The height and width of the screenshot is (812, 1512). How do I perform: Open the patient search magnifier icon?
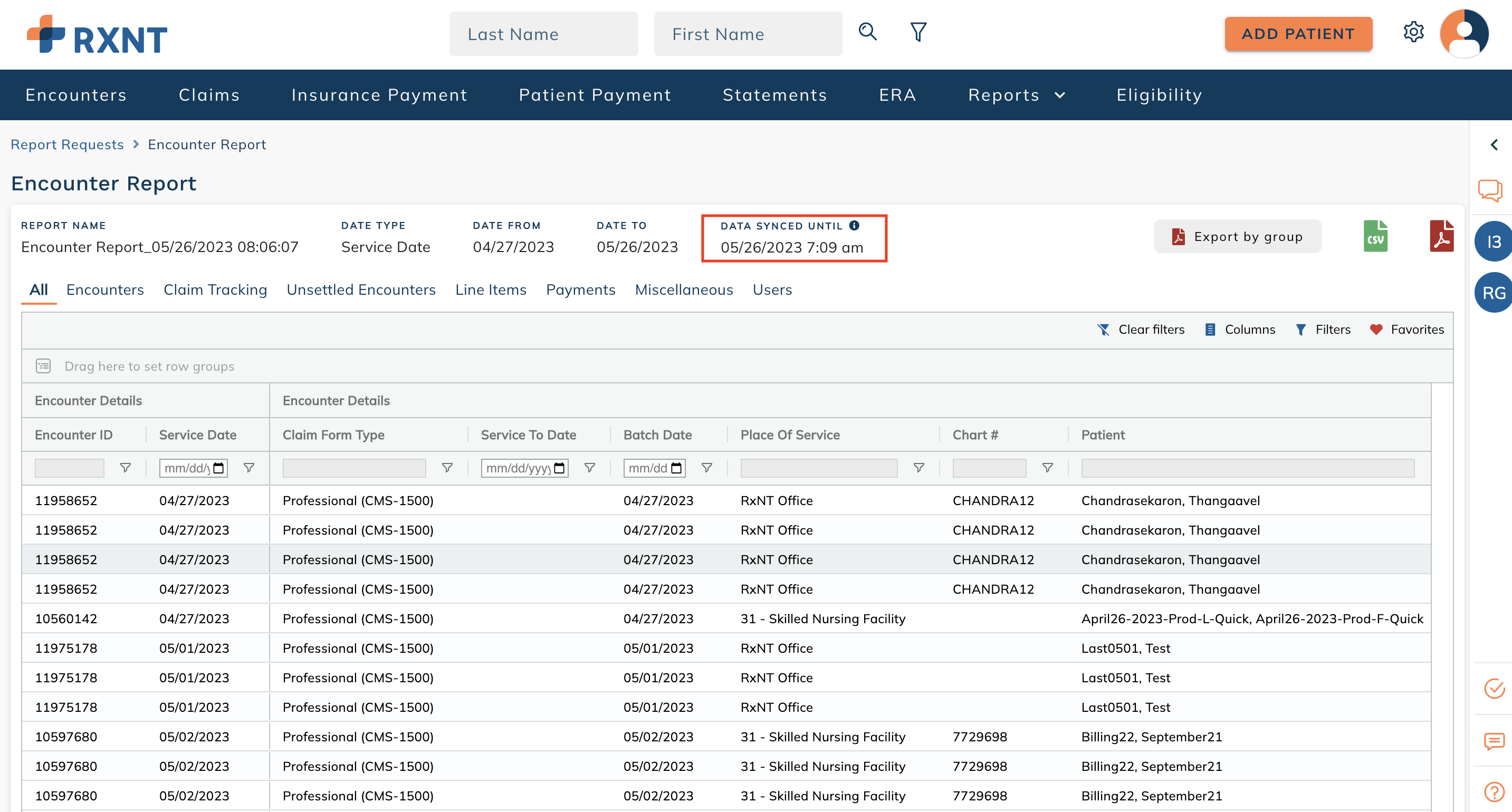pyautogui.click(x=867, y=33)
